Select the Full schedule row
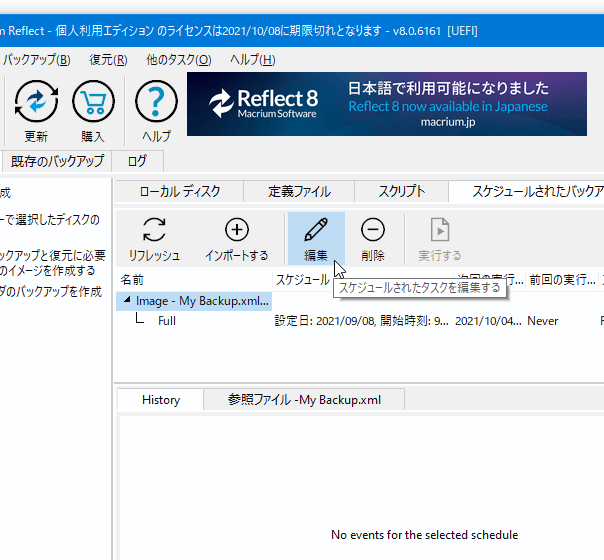Image resolution: width=604 pixels, height=560 pixels. point(167,321)
